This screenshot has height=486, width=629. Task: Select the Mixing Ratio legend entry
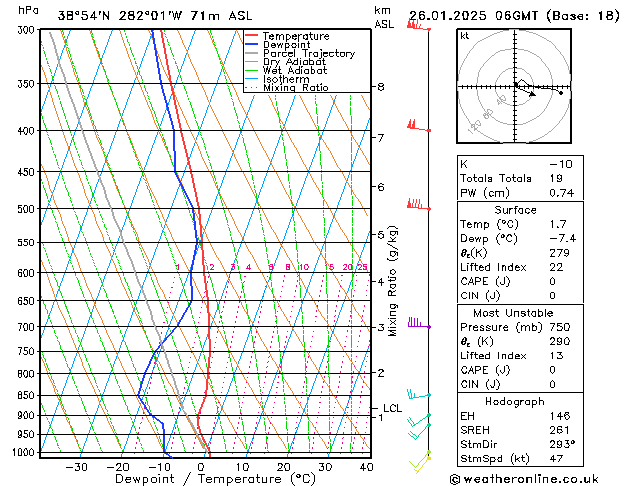pos(295,88)
